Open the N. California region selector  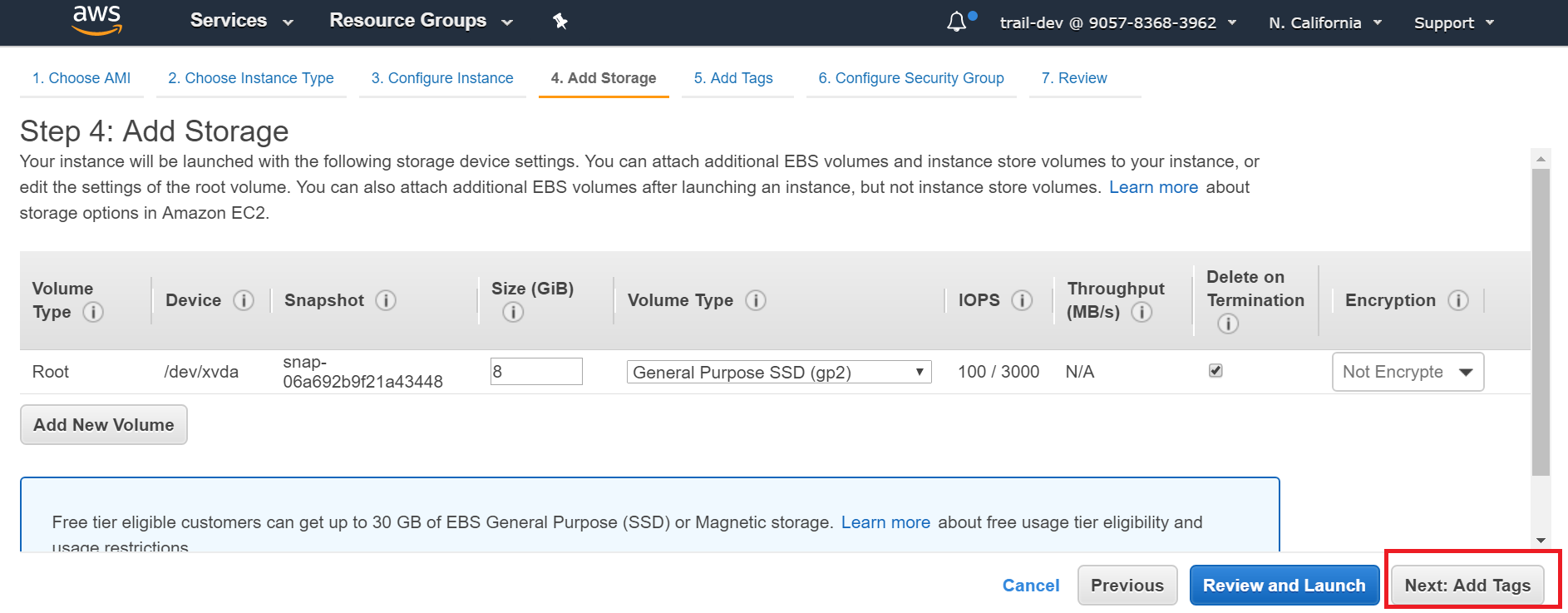(x=1324, y=22)
